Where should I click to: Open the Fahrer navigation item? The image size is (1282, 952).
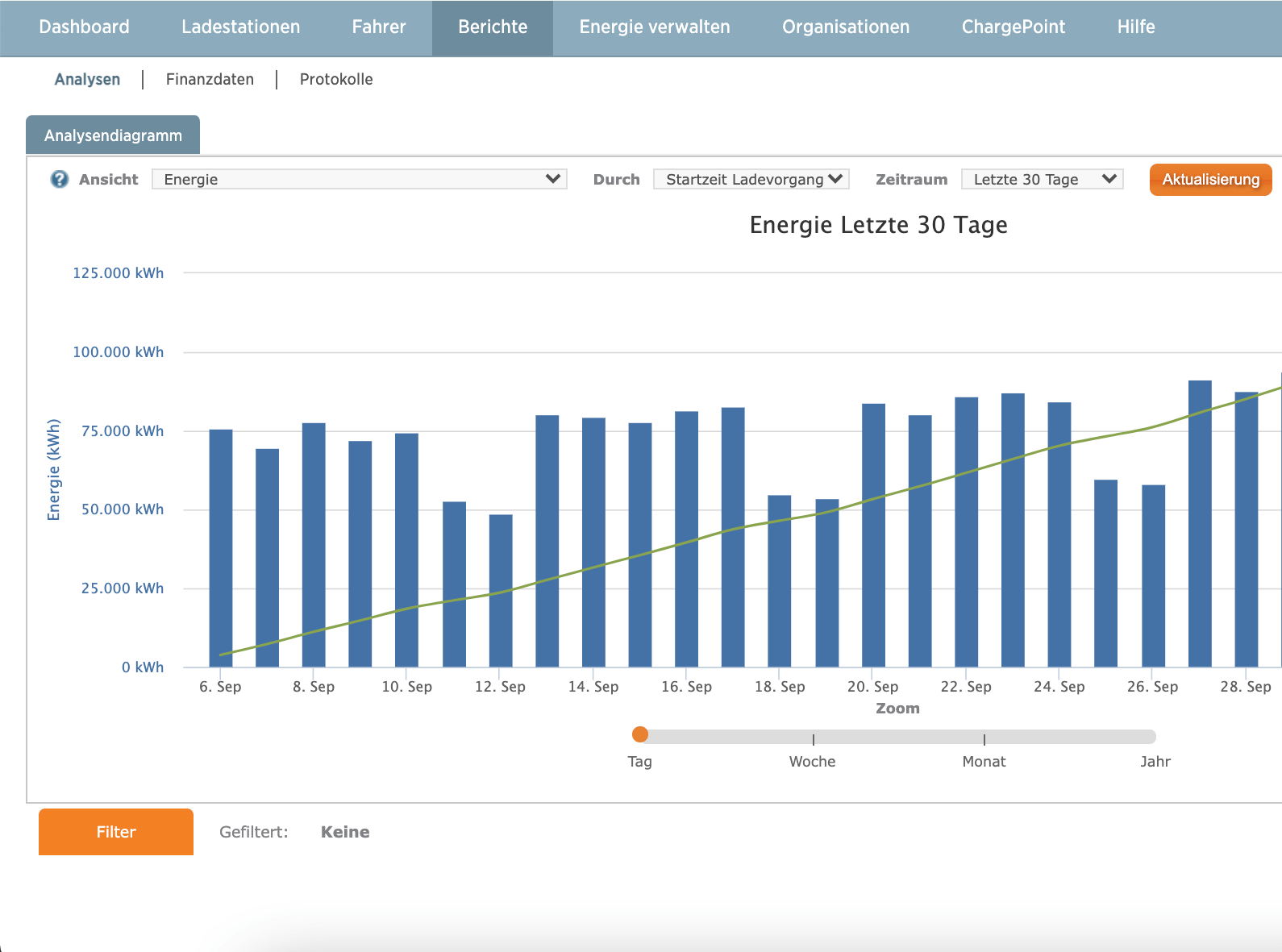click(x=379, y=27)
